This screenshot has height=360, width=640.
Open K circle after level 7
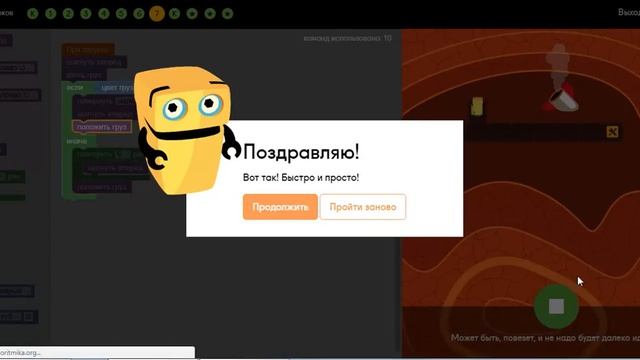[x=174, y=13]
